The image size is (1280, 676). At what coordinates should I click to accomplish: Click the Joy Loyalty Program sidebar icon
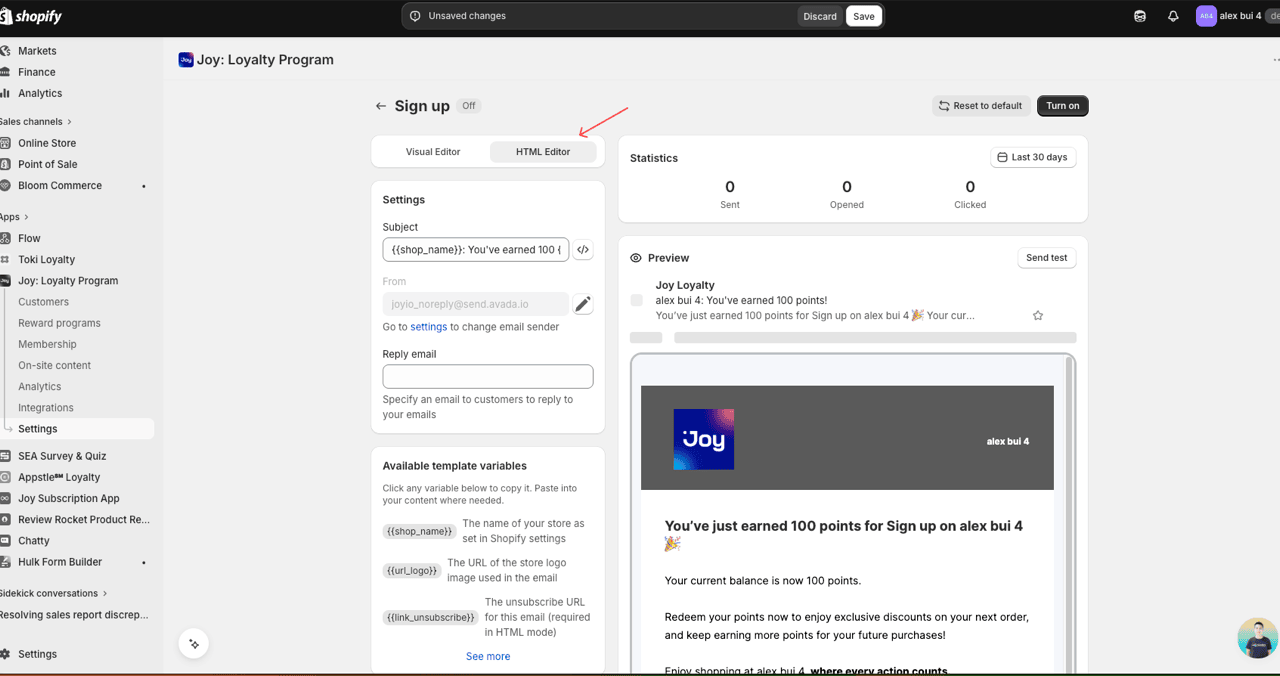tap(5, 281)
